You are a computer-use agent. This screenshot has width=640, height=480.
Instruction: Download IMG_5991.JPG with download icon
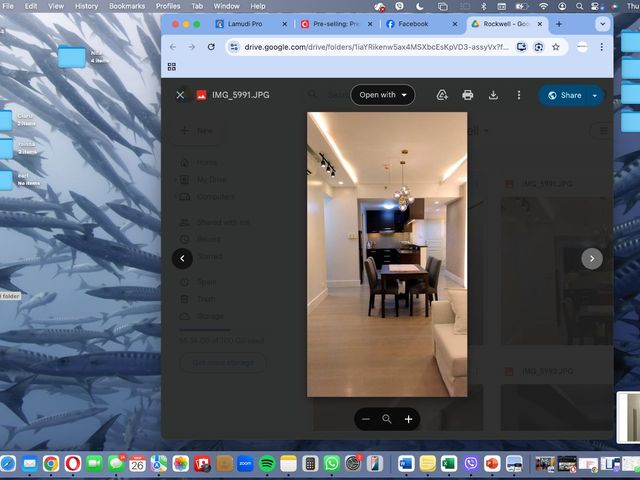pos(493,95)
